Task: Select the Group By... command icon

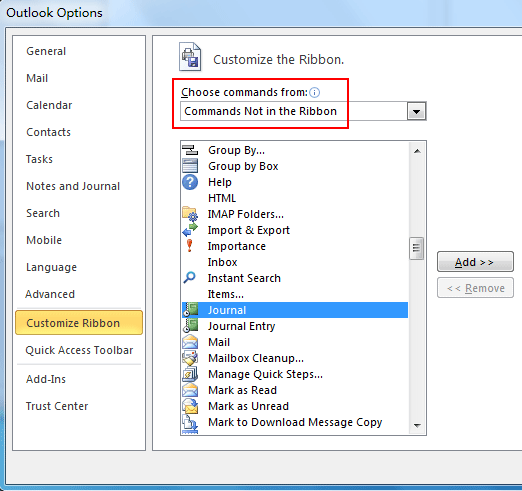Action: pyautogui.click(x=190, y=150)
